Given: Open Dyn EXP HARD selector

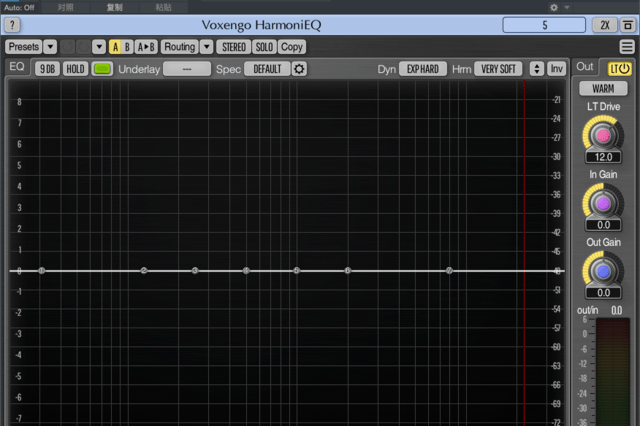Looking at the screenshot, I should 423,69.
